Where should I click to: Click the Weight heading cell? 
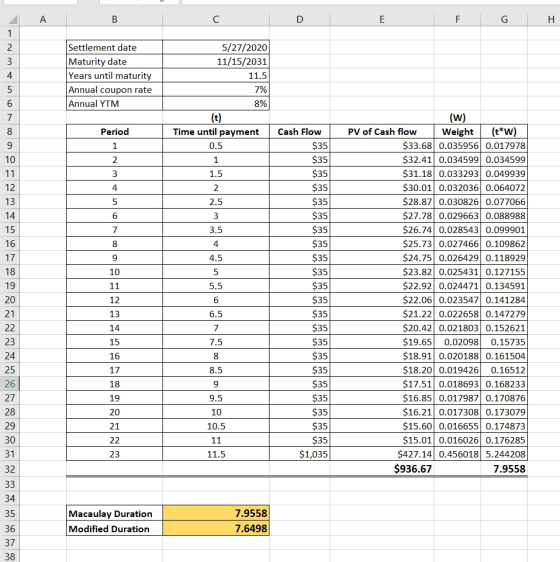coord(457,132)
